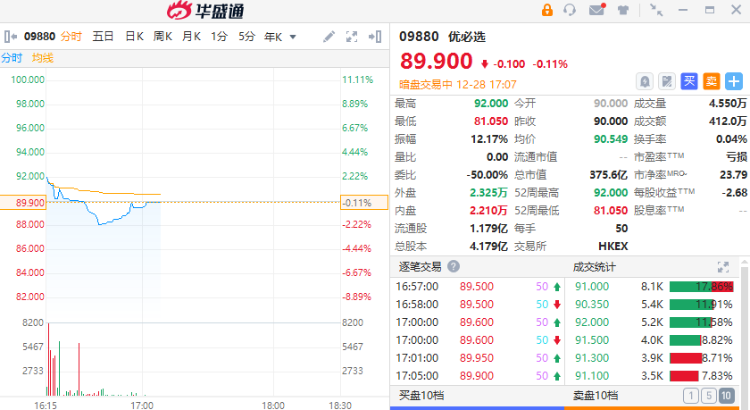Select the 卖盘10档 tab
Image resolution: width=750 pixels, height=410 pixels.
(x=596, y=396)
